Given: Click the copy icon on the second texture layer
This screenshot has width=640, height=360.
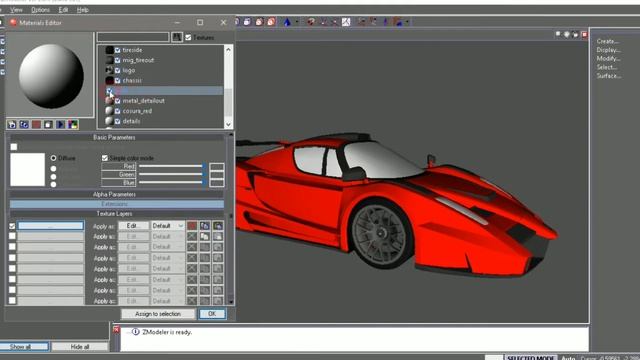Looking at the screenshot, I should tap(205, 236).
